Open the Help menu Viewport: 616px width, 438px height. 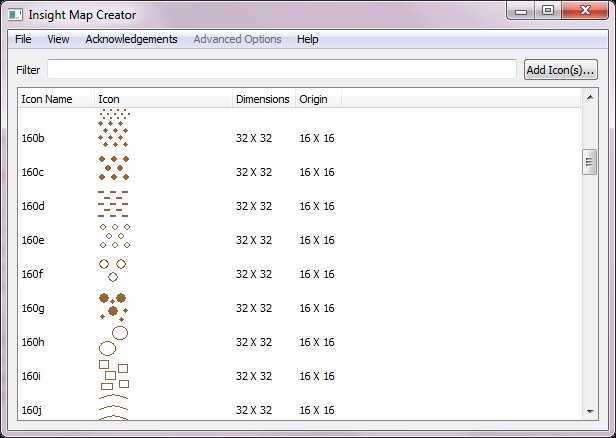pos(308,39)
